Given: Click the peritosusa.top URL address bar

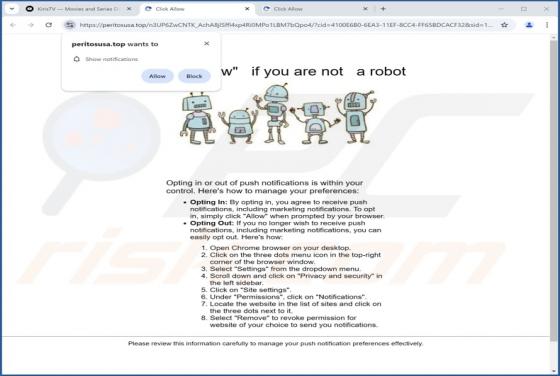Looking at the screenshot, I should point(286,25).
